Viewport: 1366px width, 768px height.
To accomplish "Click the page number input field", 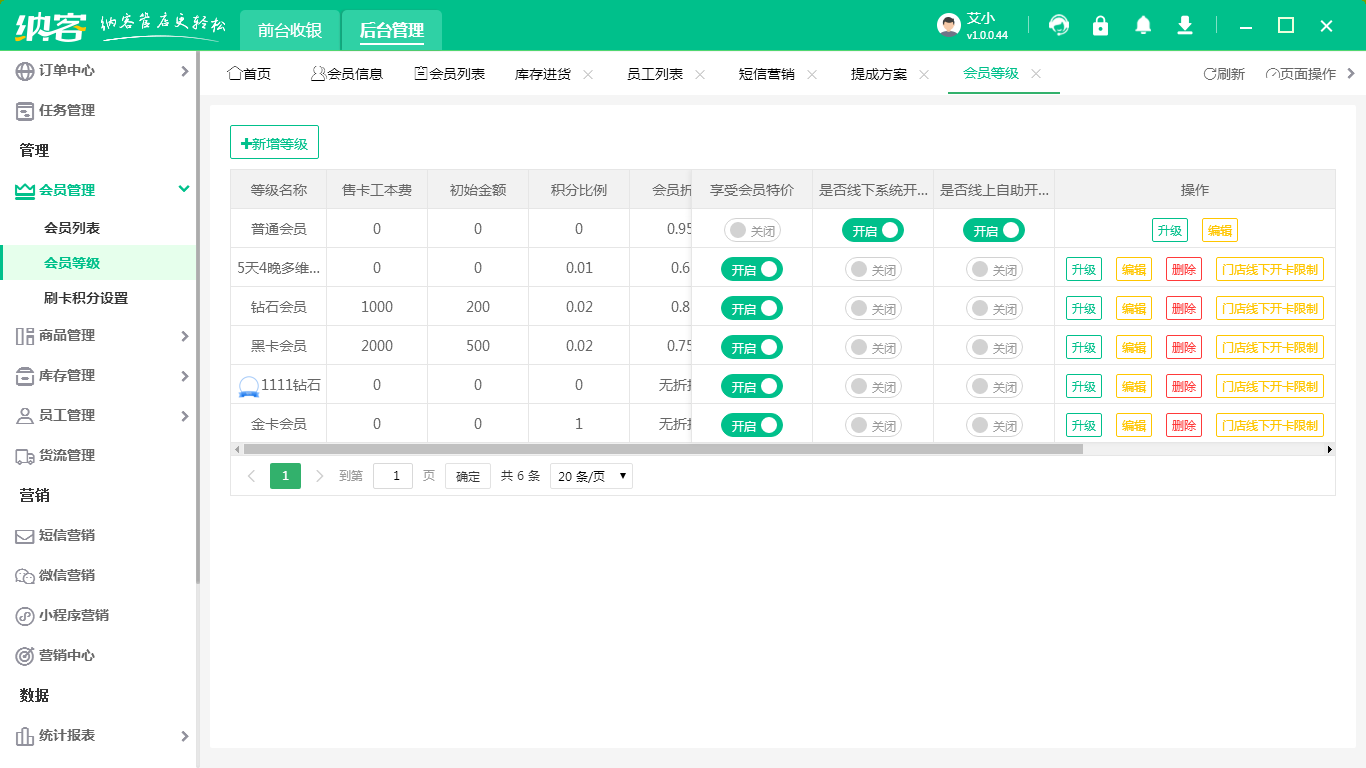I will pyautogui.click(x=393, y=477).
